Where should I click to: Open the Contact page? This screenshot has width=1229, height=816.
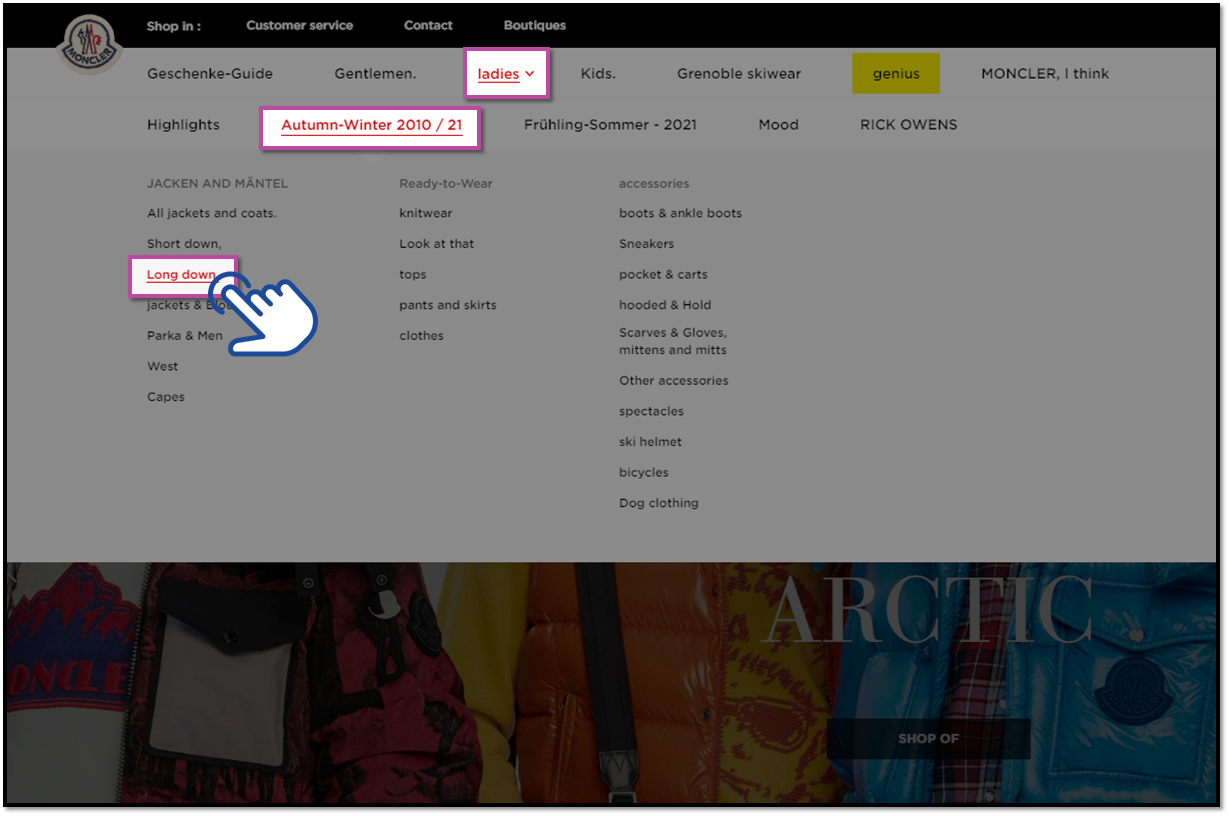[428, 26]
